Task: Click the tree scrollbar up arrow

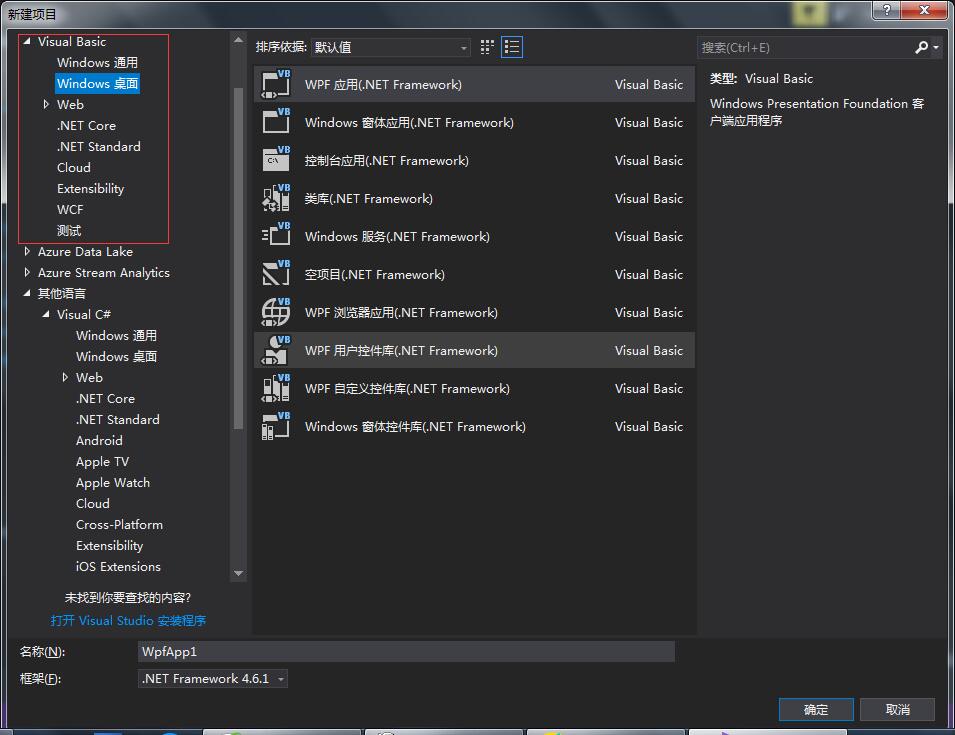Action: pyautogui.click(x=238, y=40)
